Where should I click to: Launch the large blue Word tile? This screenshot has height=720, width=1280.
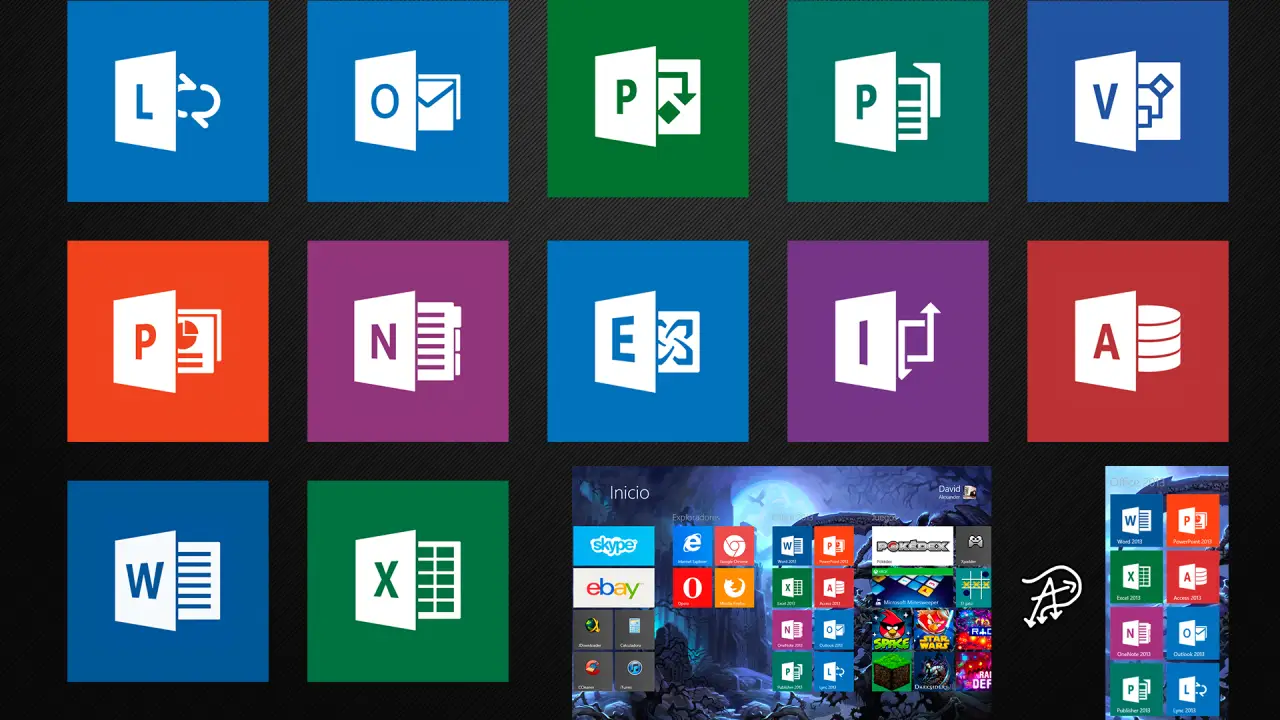point(167,581)
